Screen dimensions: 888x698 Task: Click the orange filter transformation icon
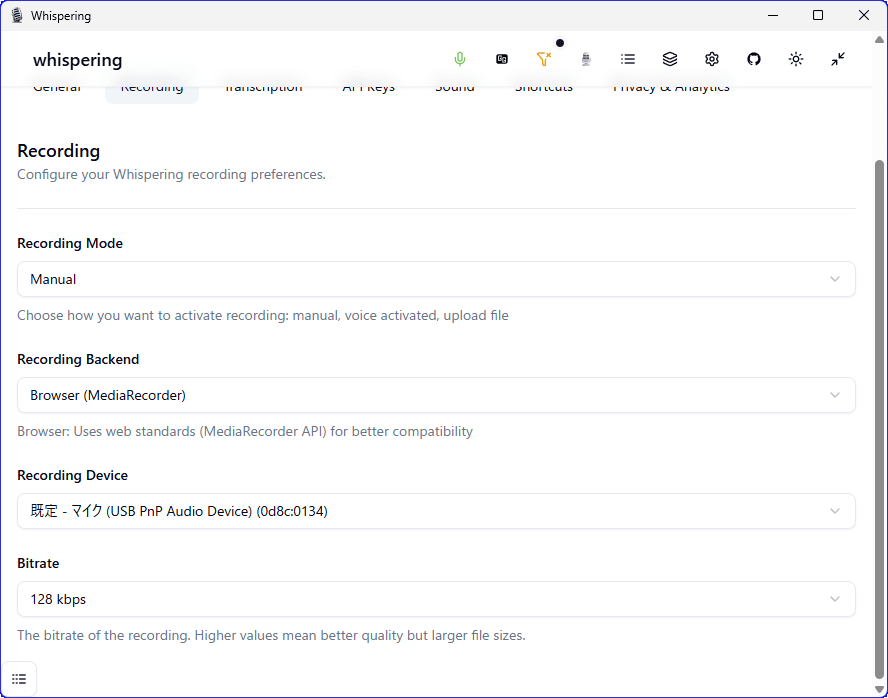tap(544, 59)
